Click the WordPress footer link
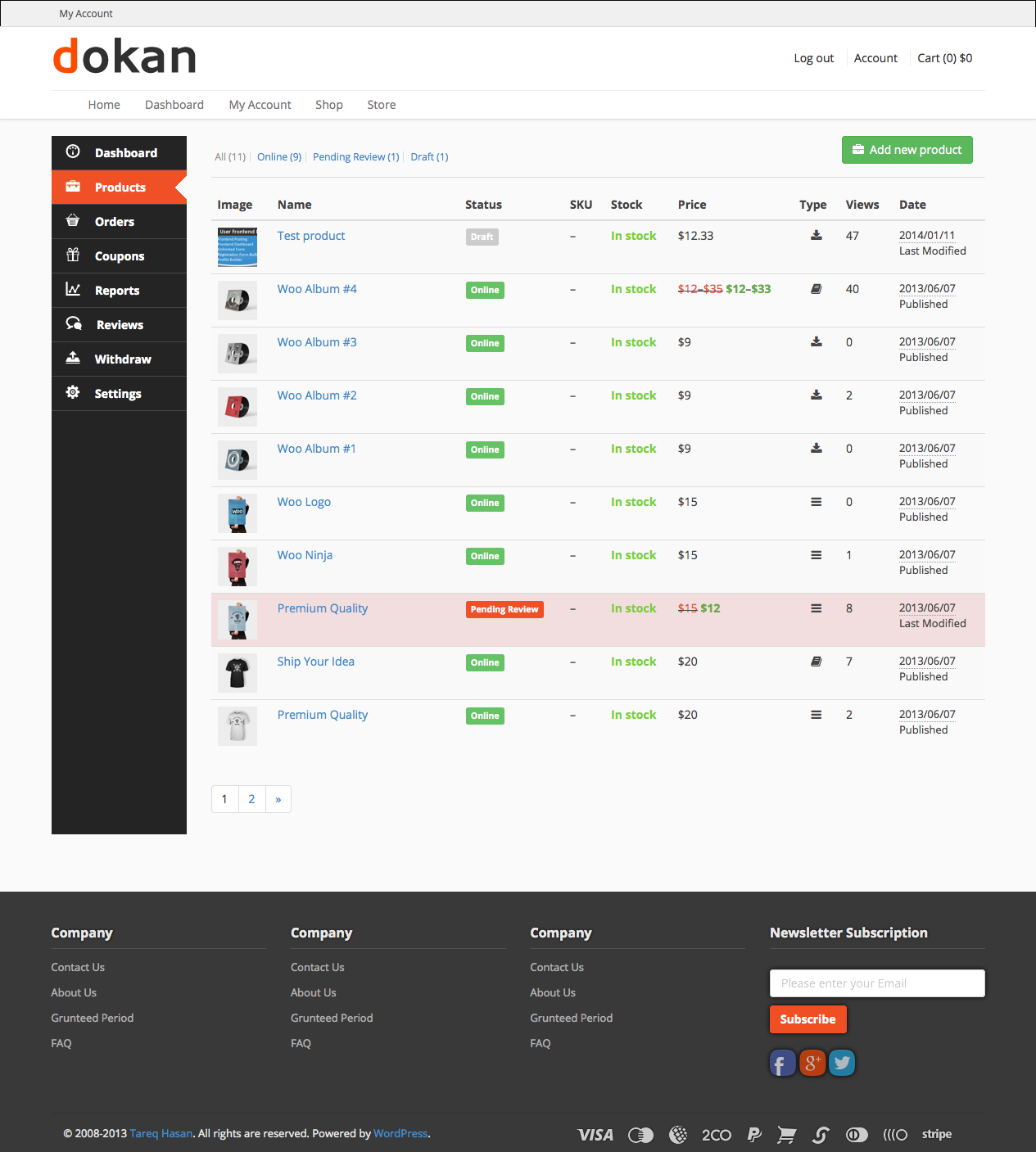Screen dimensions: 1036x1152 pos(400,1134)
